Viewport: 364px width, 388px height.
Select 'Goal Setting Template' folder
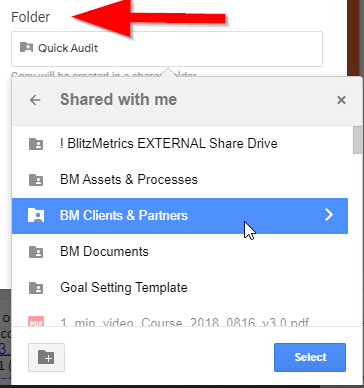[x=180, y=288]
